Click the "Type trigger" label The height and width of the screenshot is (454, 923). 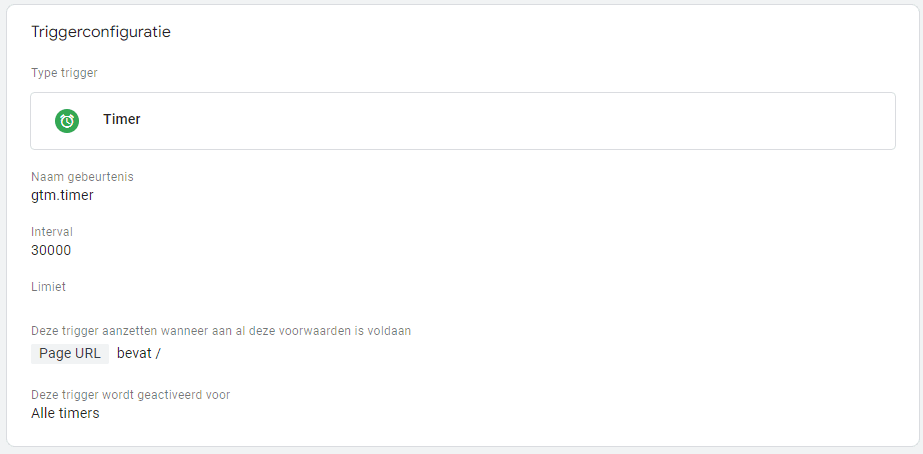[64, 73]
